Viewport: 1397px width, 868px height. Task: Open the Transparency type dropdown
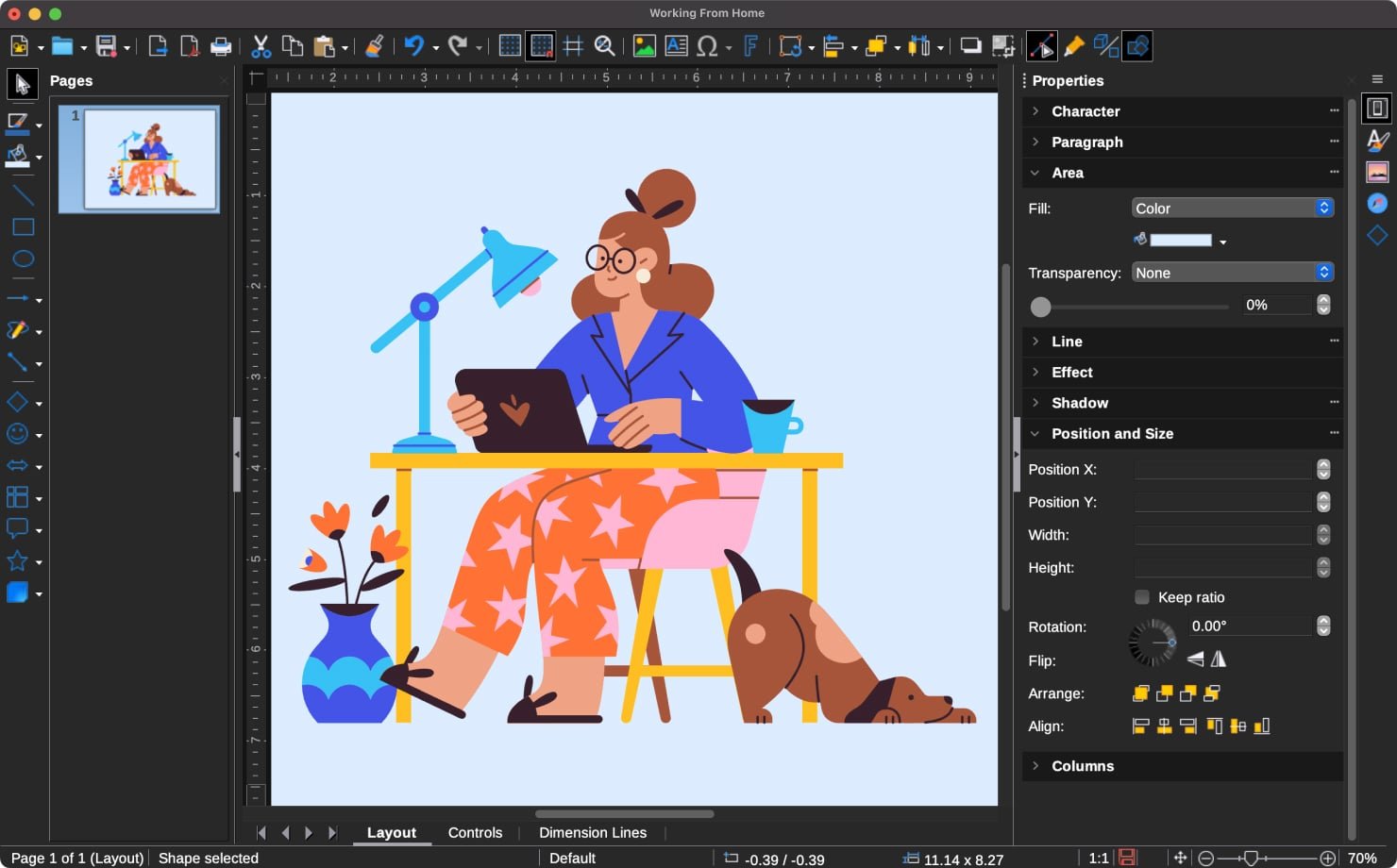pyautogui.click(x=1232, y=273)
